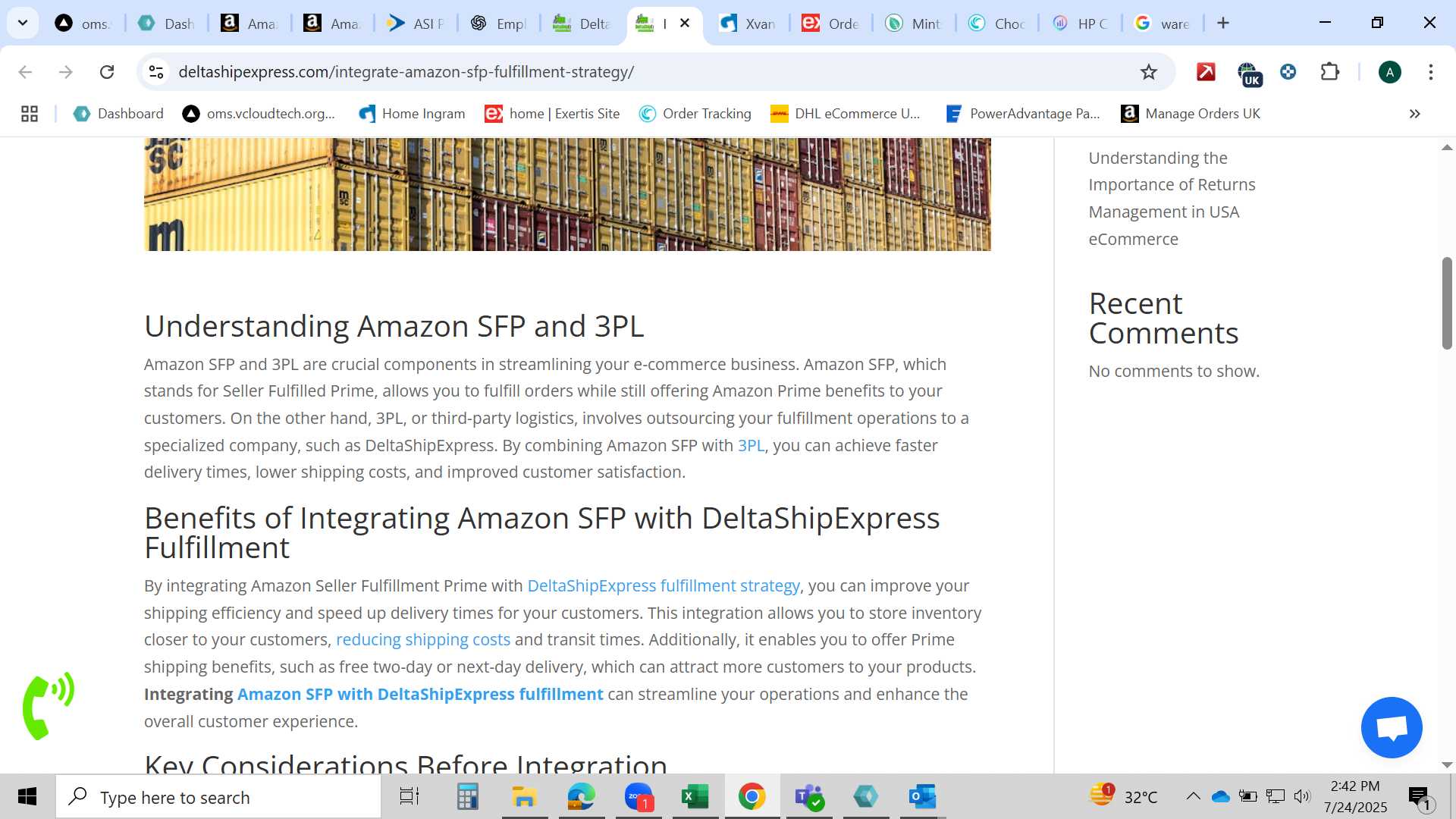Open the Order Tracking bookmark
This screenshot has height=819, width=1456.
pos(695,114)
